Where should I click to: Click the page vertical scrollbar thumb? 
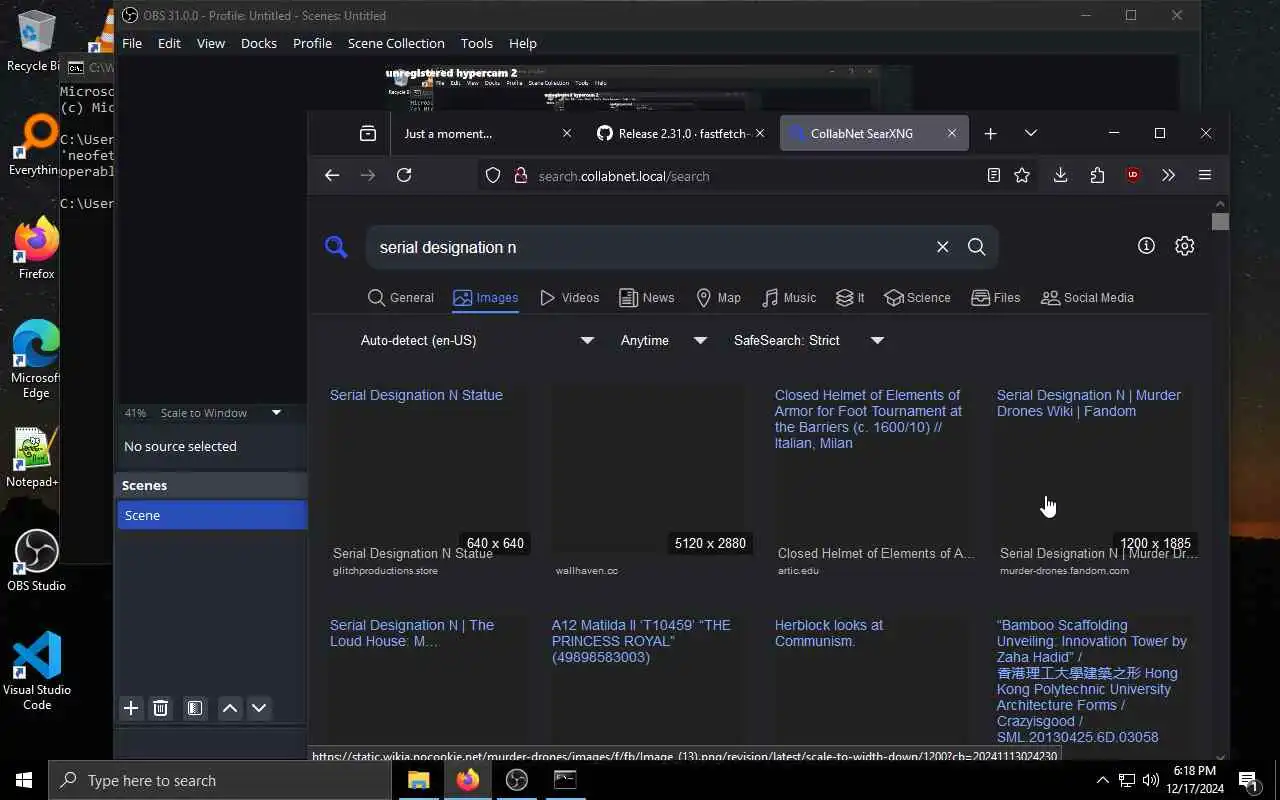point(1220,222)
